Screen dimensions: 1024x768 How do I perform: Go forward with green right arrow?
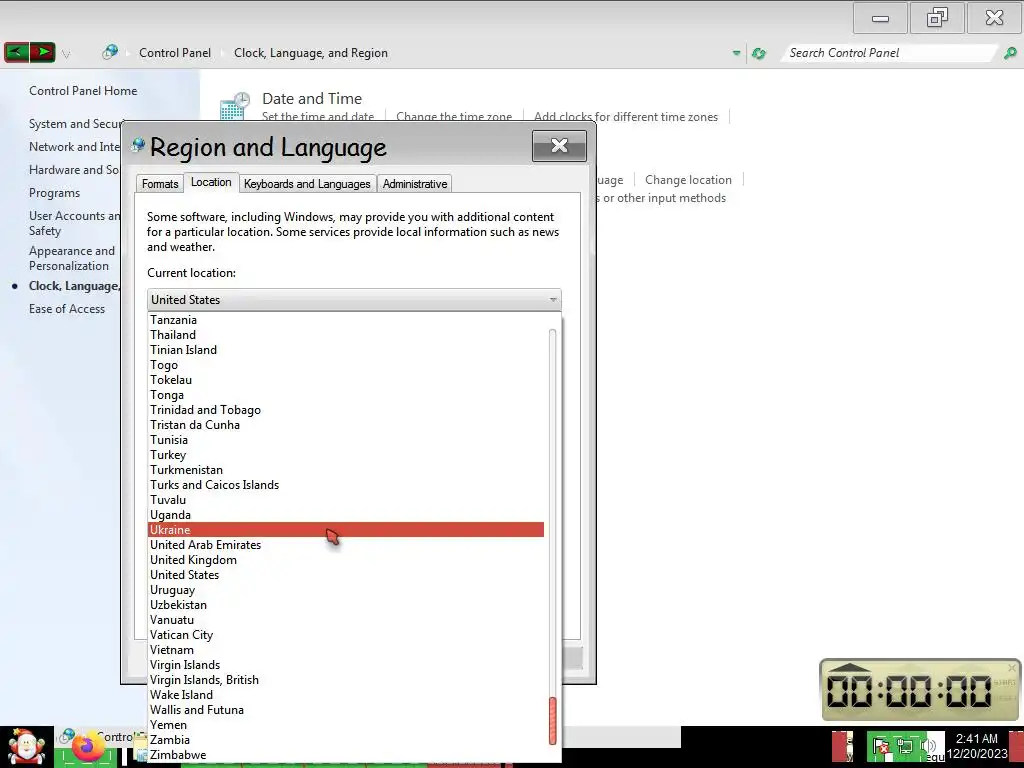[x=42, y=52]
